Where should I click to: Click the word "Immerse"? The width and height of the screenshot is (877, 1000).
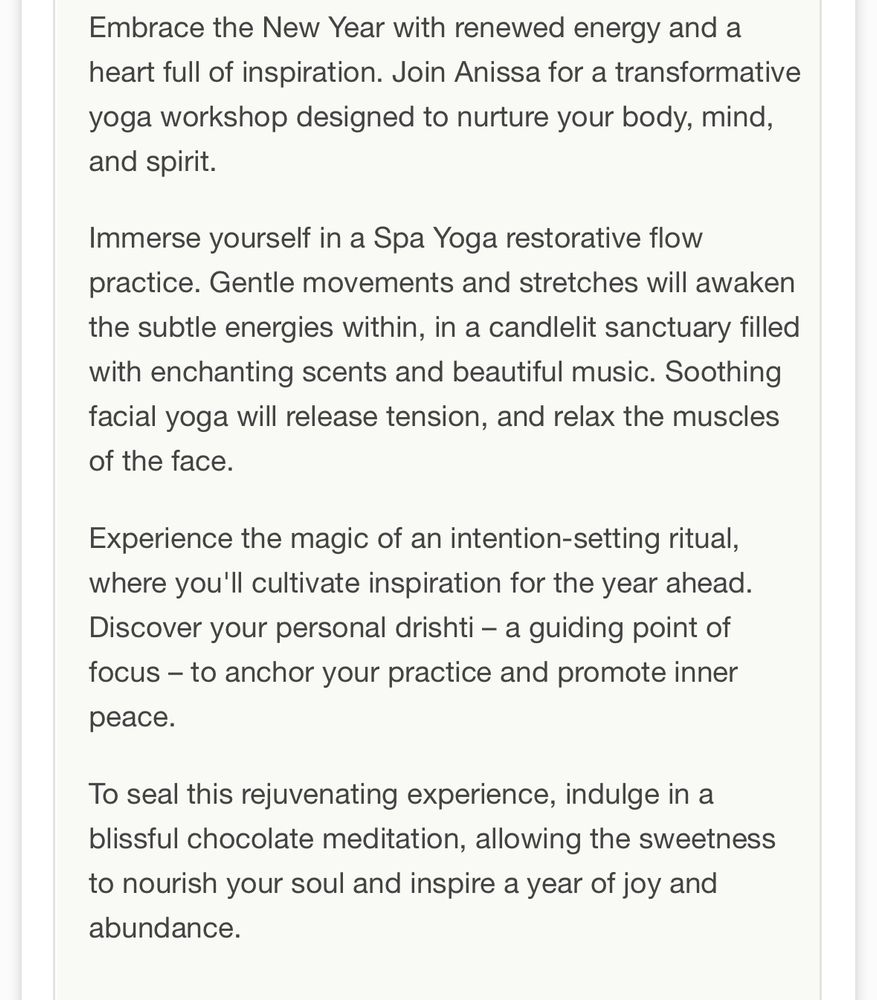[145, 239]
